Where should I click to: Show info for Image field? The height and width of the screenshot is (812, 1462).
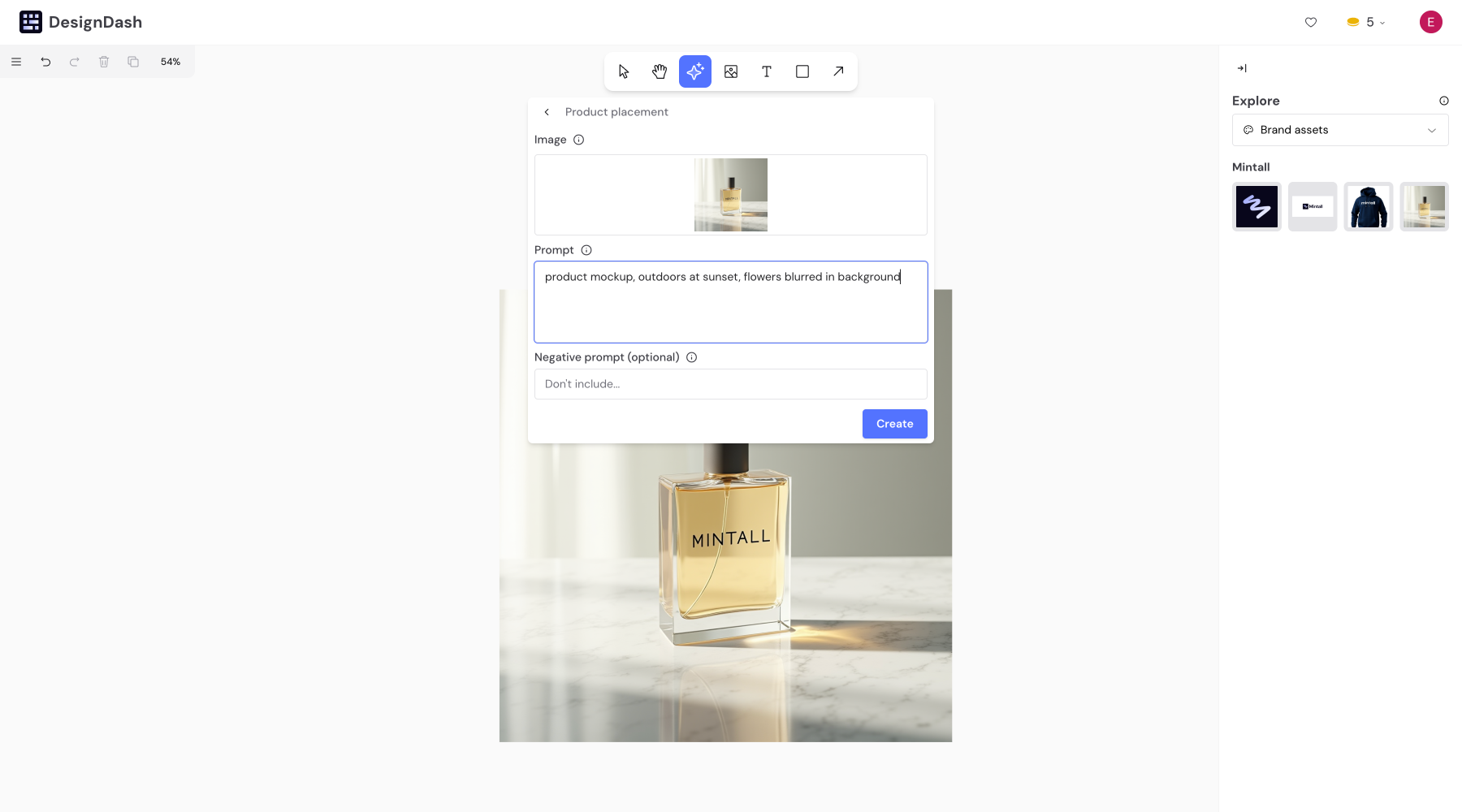click(x=579, y=140)
